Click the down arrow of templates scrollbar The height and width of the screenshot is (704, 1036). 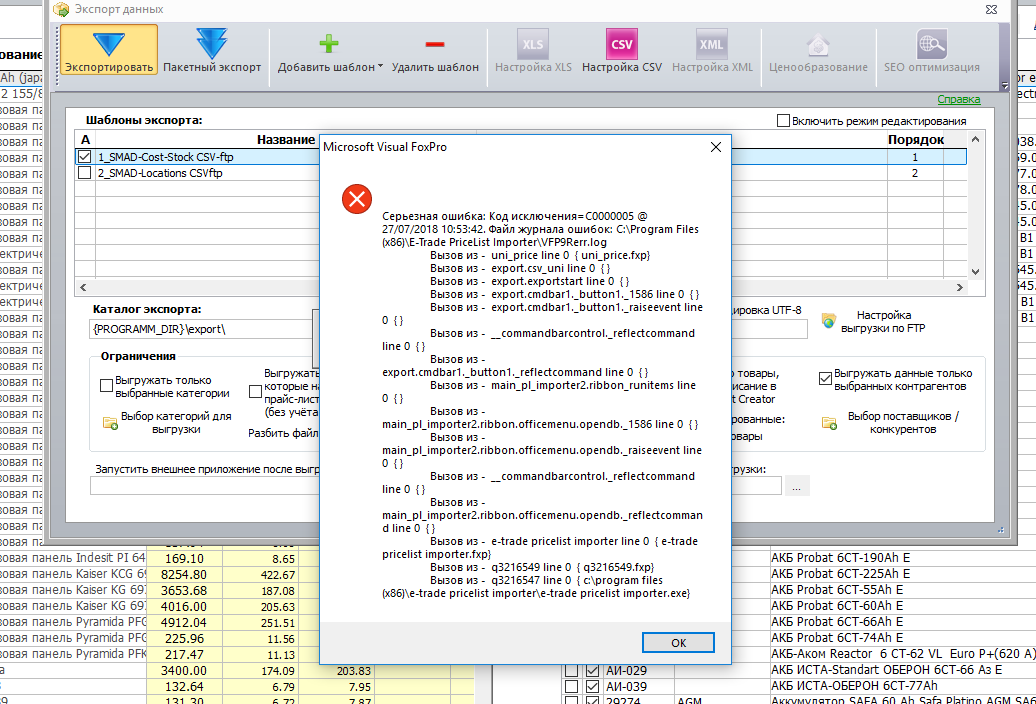tap(975, 271)
